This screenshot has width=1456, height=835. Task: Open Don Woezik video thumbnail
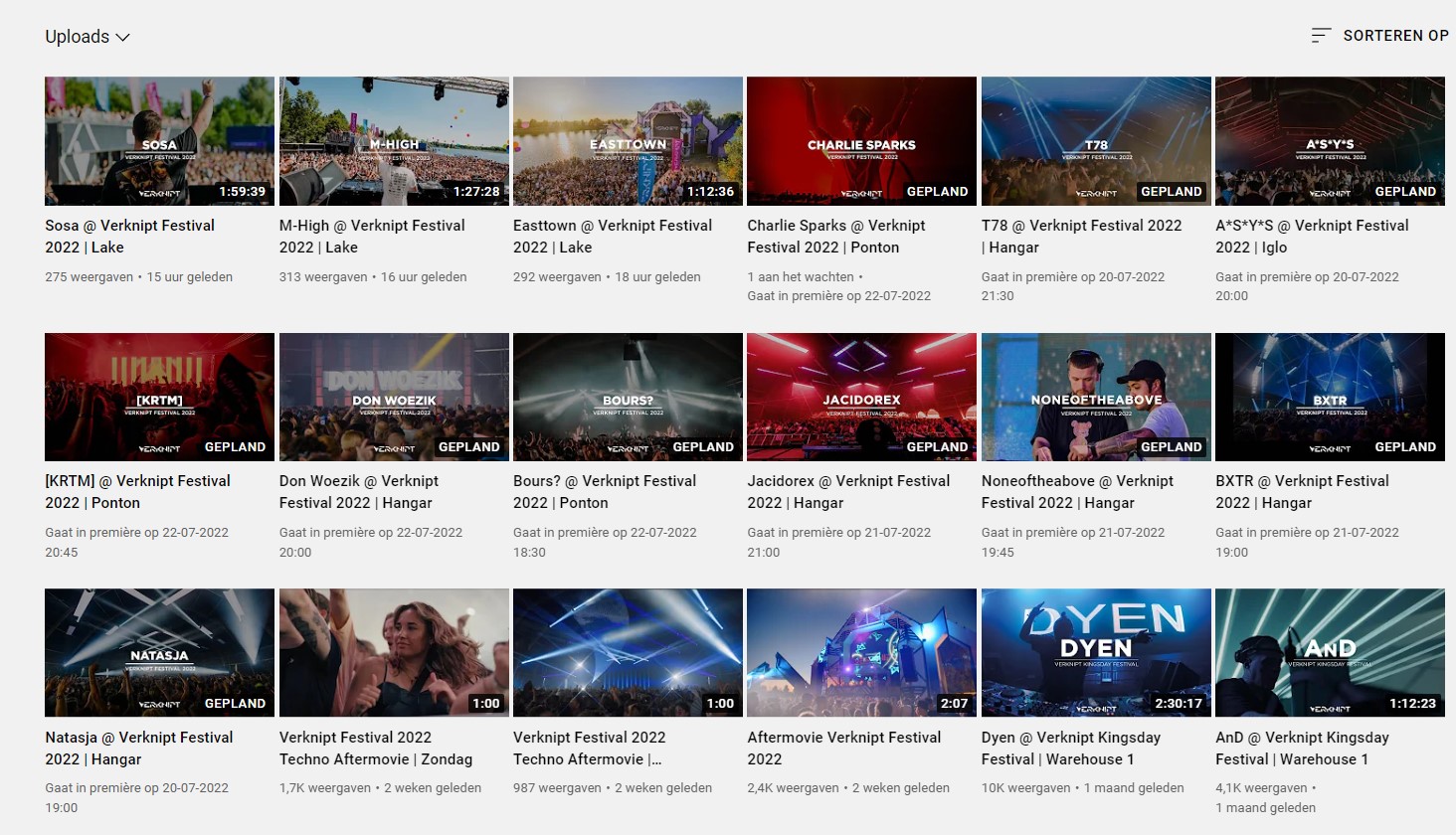[x=394, y=397]
